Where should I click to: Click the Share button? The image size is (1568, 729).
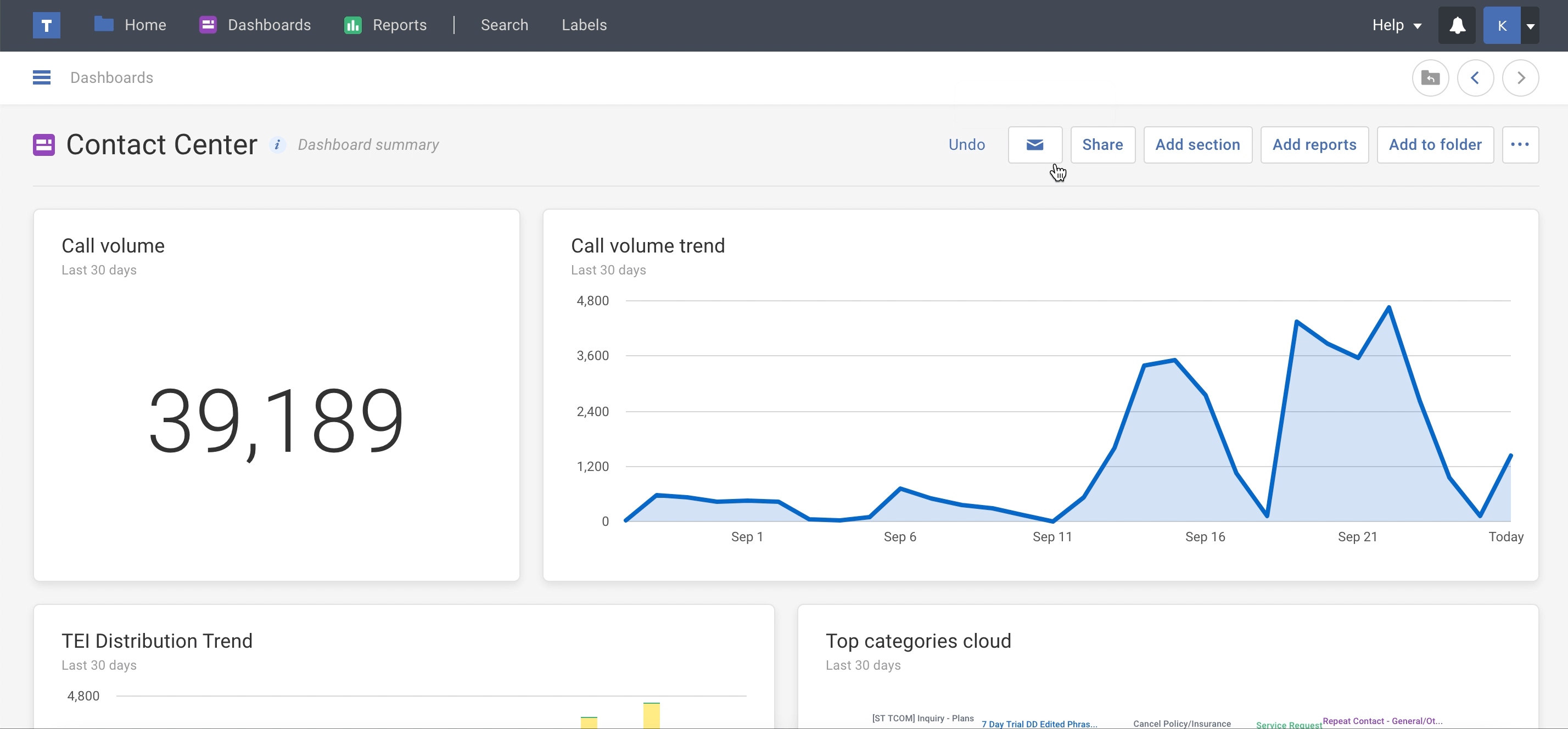1102,145
